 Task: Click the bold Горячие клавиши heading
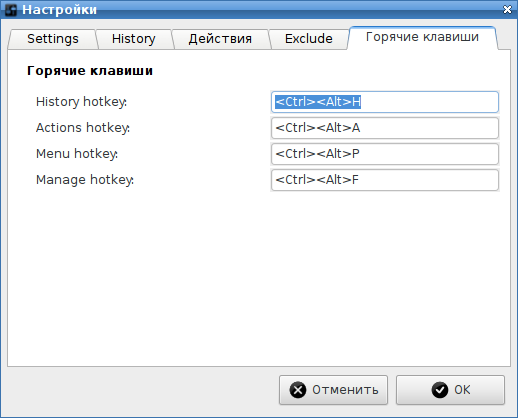(90, 71)
